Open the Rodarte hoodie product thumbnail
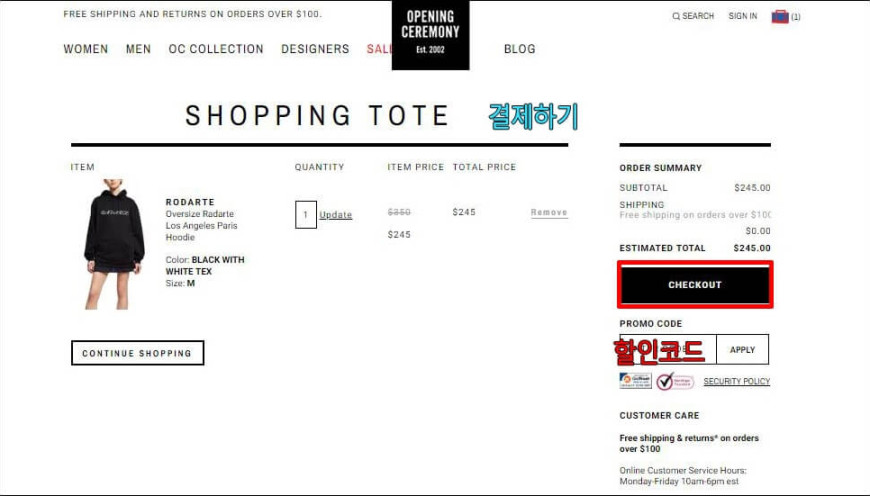870x496 pixels. point(114,244)
